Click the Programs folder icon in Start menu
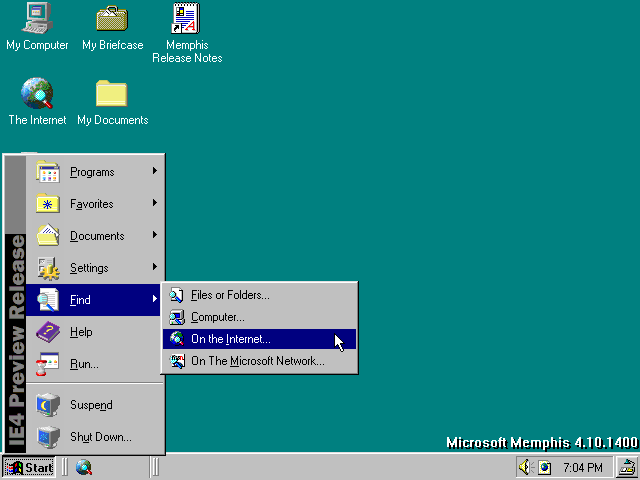Image resolution: width=640 pixels, height=480 pixels. coord(48,172)
